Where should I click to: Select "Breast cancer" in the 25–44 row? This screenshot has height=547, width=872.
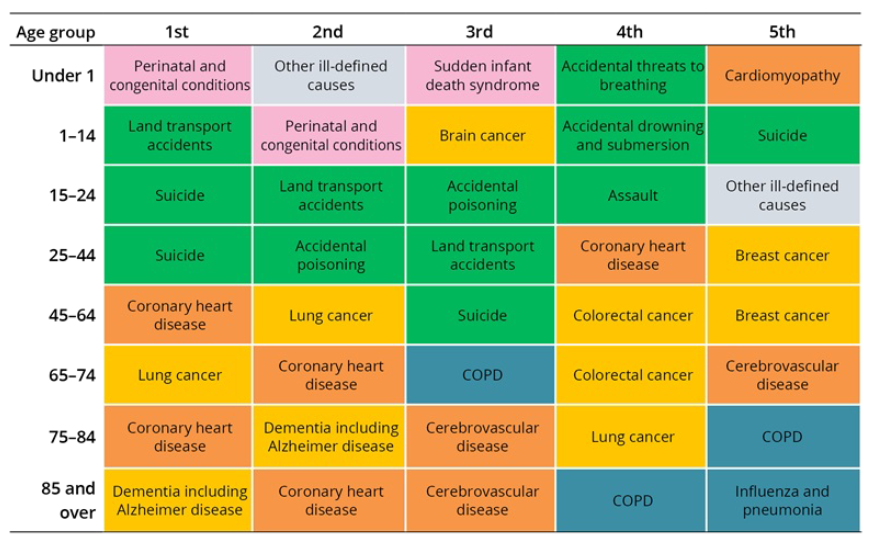point(782,256)
